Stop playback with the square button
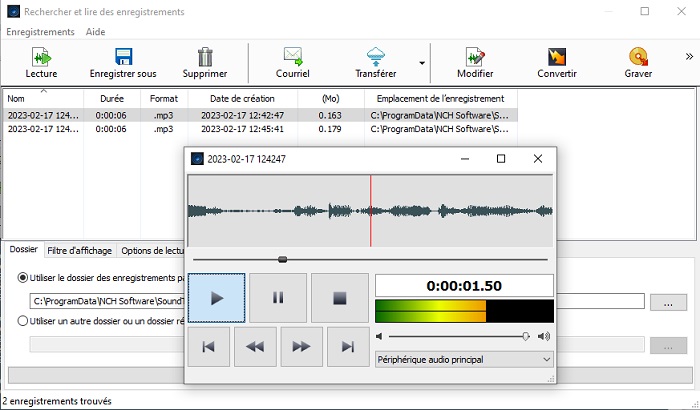 click(x=340, y=298)
